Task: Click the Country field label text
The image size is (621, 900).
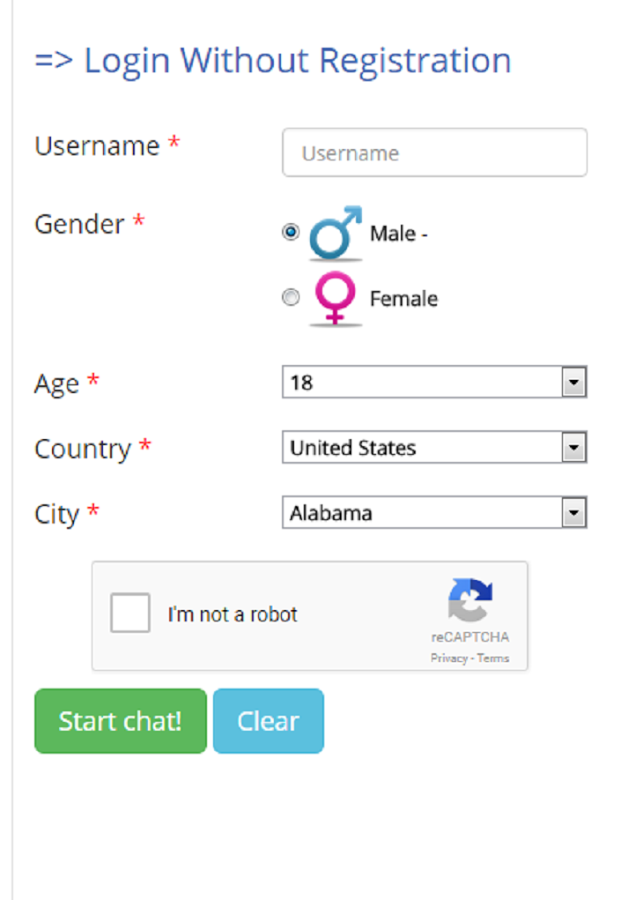Action: [x=82, y=449]
